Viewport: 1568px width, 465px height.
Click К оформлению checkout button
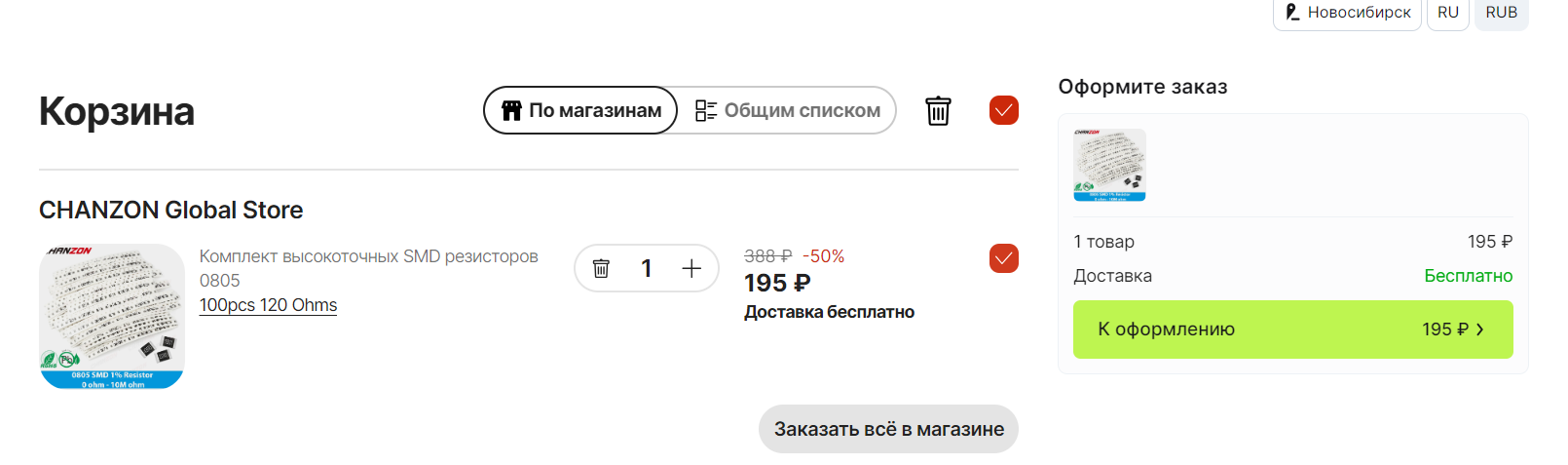pyautogui.click(x=1292, y=329)
